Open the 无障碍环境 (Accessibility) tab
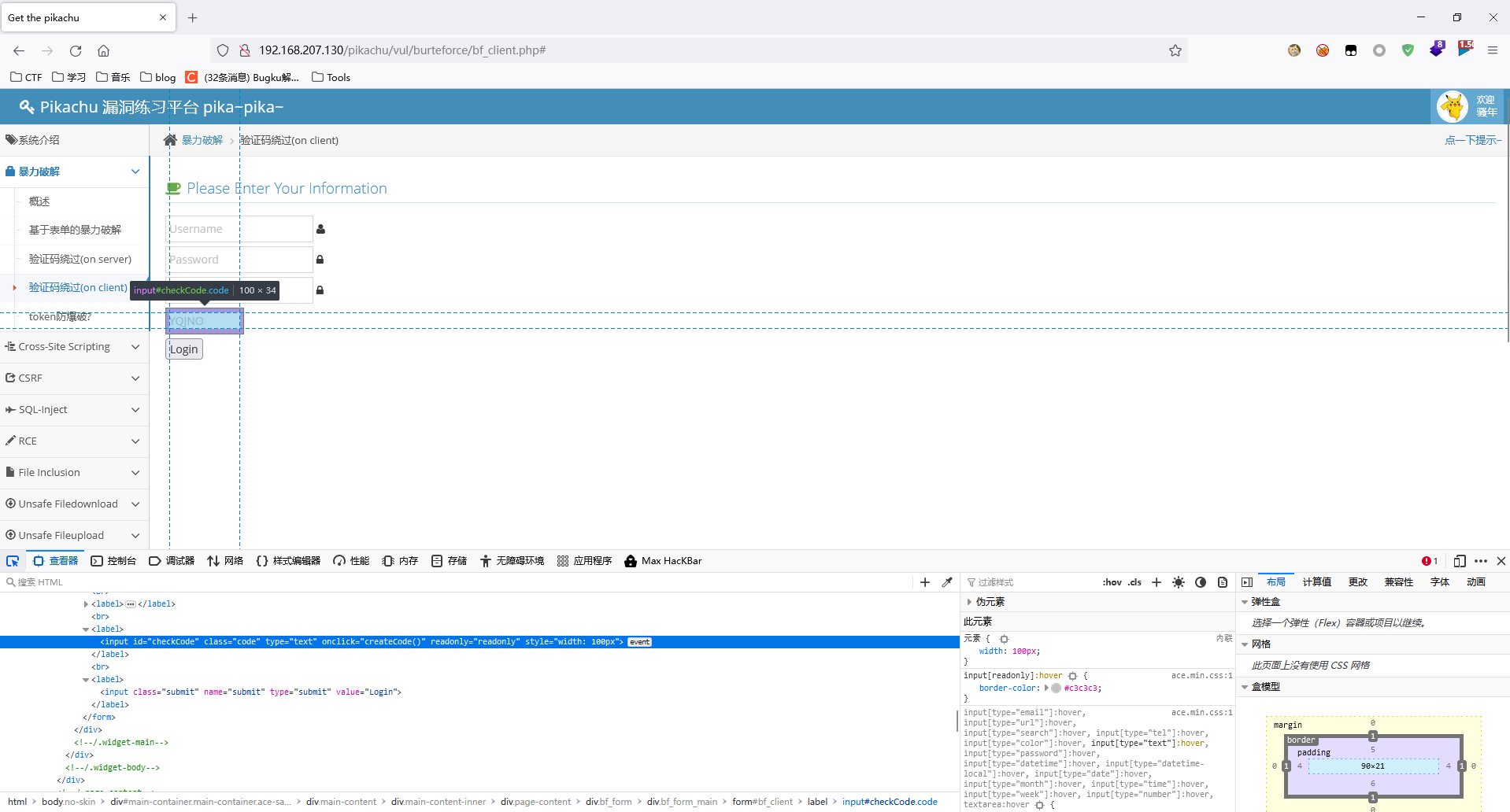Image resolution: width=1510 pixels, height=812 pixels. coord(512,561)
